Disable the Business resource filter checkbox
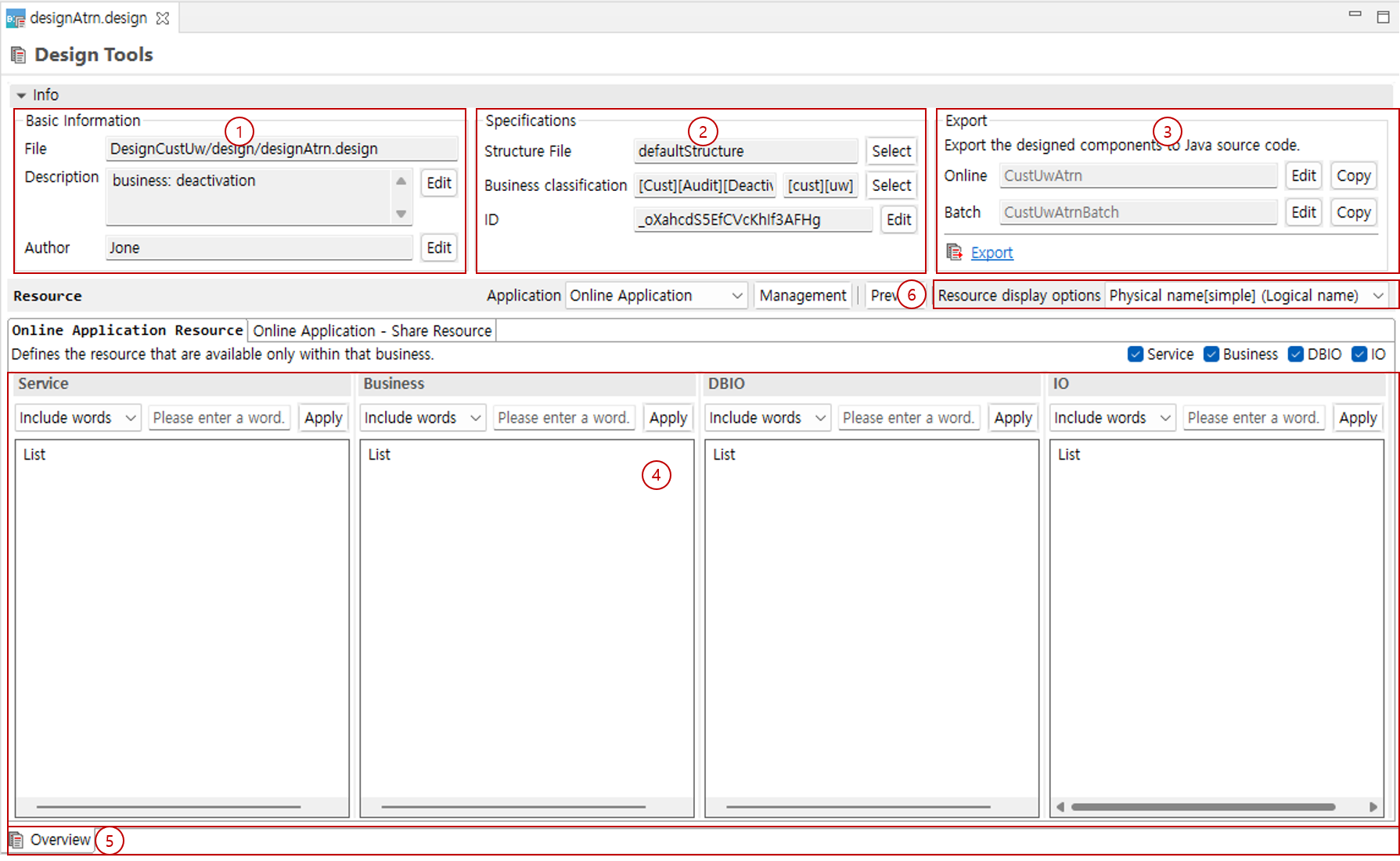Viewport: 1400px width, 861px height. pyautogui.click(x=1210, y=354)
